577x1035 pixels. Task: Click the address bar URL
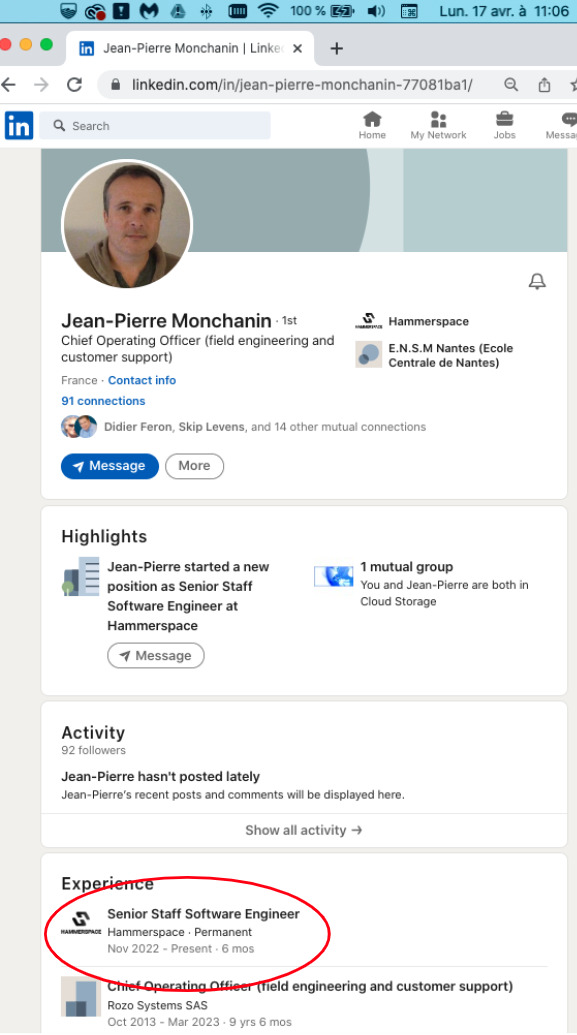[x=302, y=84]
